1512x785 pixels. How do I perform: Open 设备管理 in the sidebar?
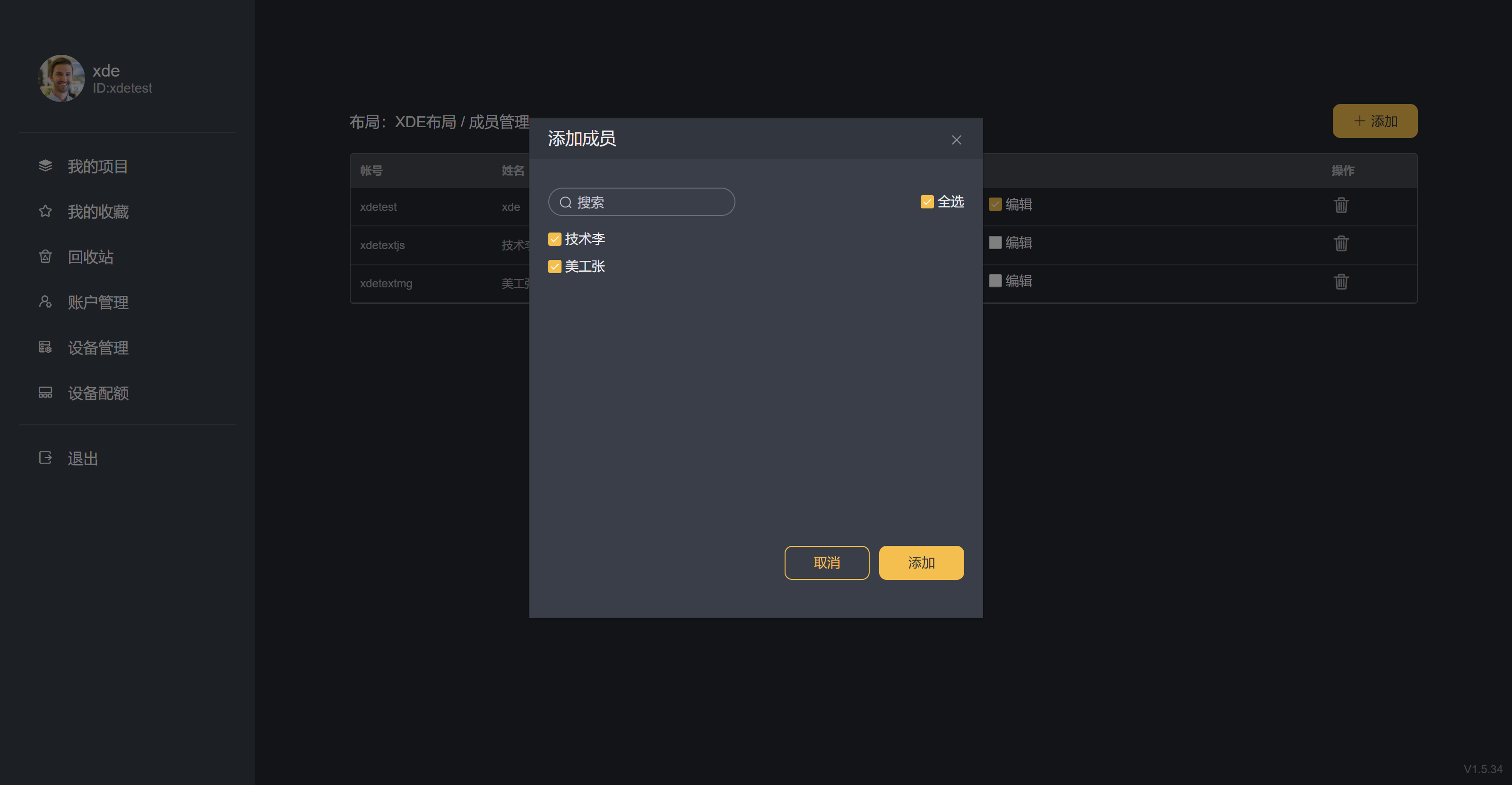pyautogui.click(x=97, y=348)
